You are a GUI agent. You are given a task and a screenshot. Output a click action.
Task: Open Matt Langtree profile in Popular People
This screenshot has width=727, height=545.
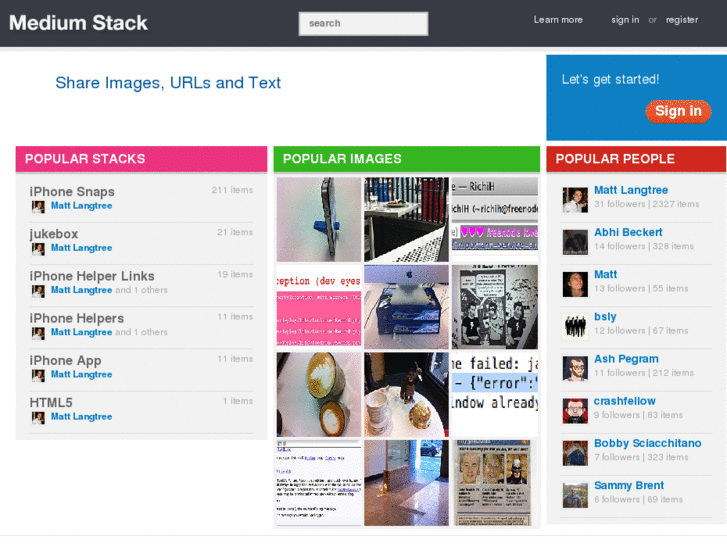[631, 190]
